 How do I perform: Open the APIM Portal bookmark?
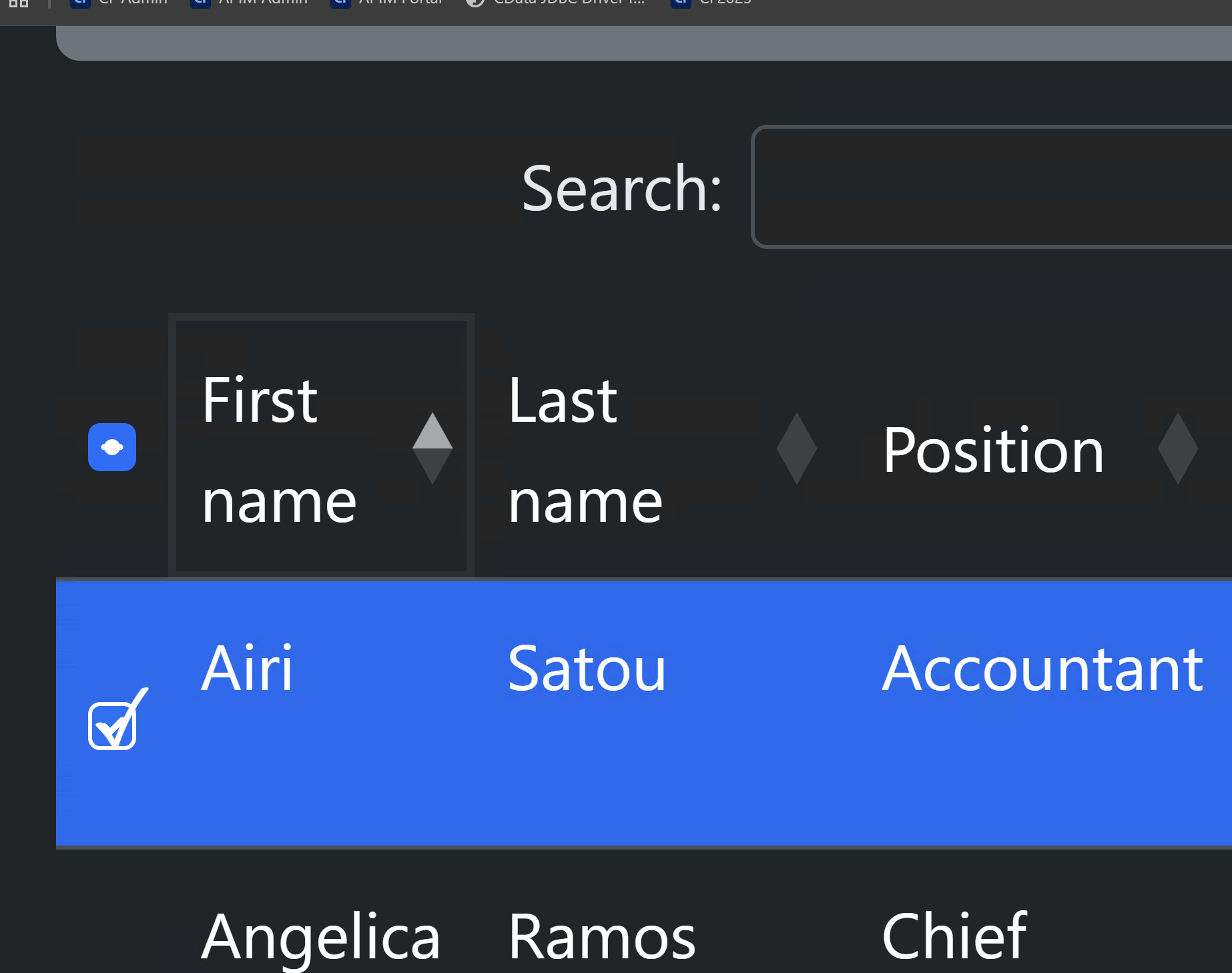click(388, 3)
